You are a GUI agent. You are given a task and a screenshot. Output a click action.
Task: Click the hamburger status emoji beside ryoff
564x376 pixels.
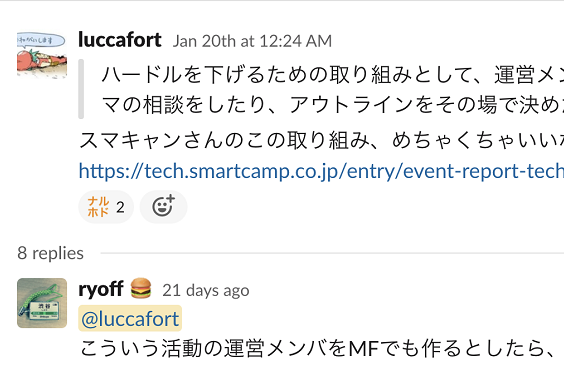click(141, 289)
